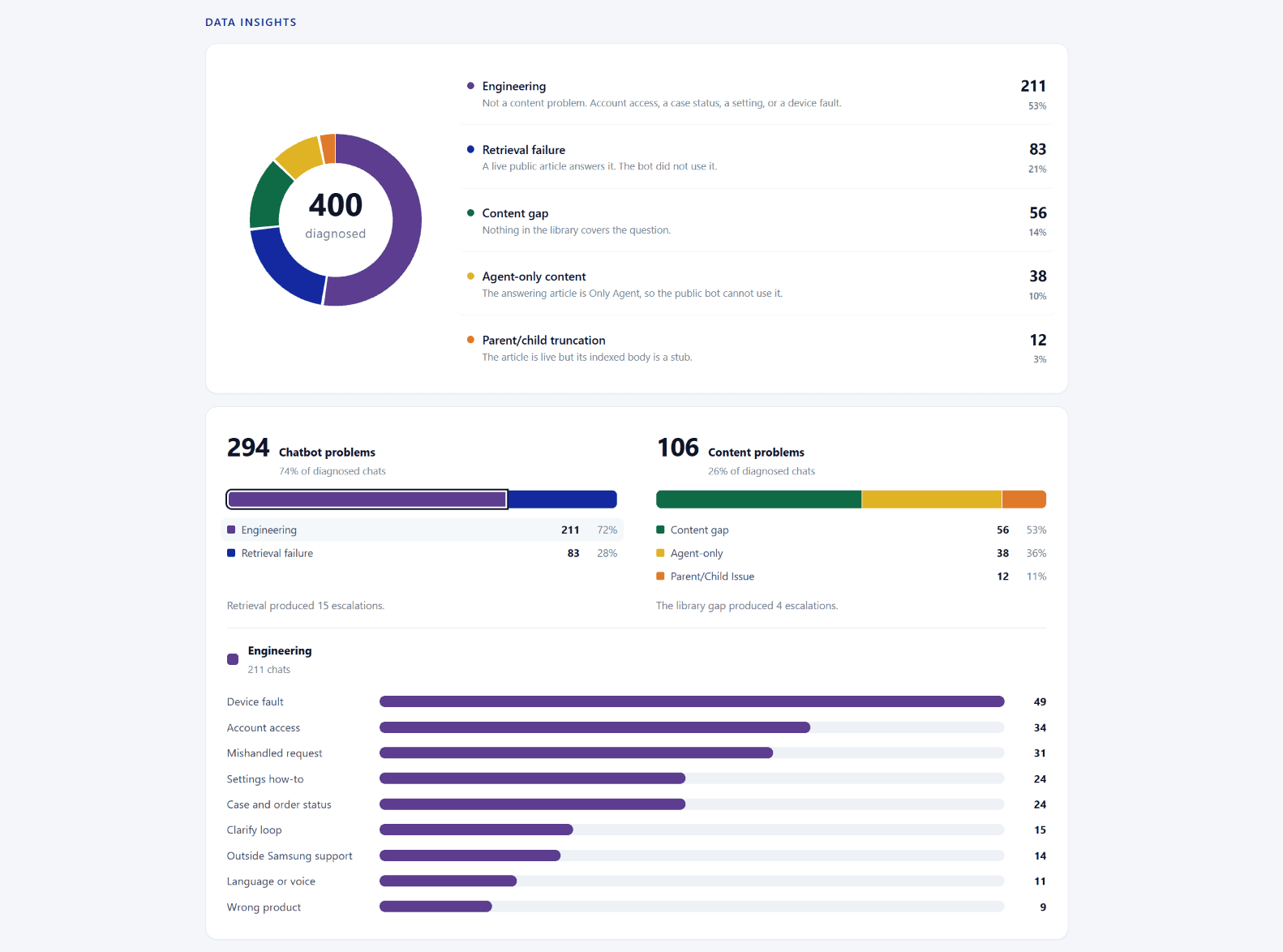Image resolution: width=1283 pixels, height=952 pixels.
Task: Click the Retrieval failure row under Chatbot problems
Action: coord(422,553)
